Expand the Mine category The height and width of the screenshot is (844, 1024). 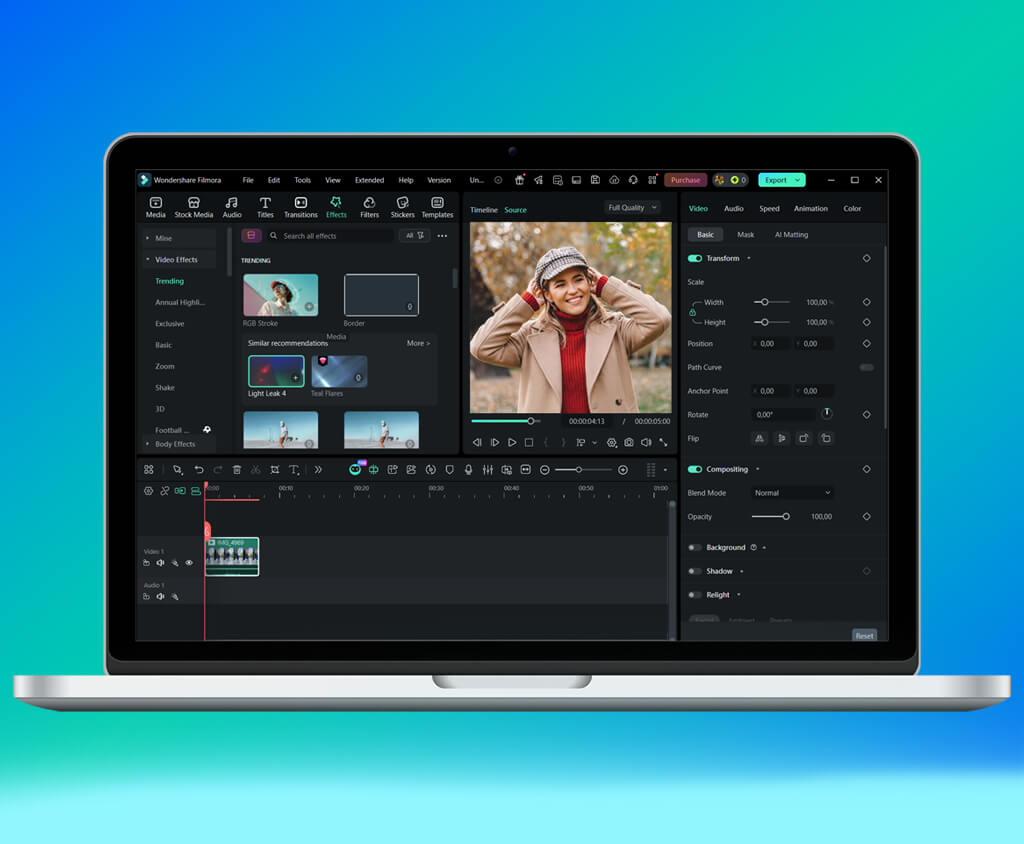(x=148, y=238)
